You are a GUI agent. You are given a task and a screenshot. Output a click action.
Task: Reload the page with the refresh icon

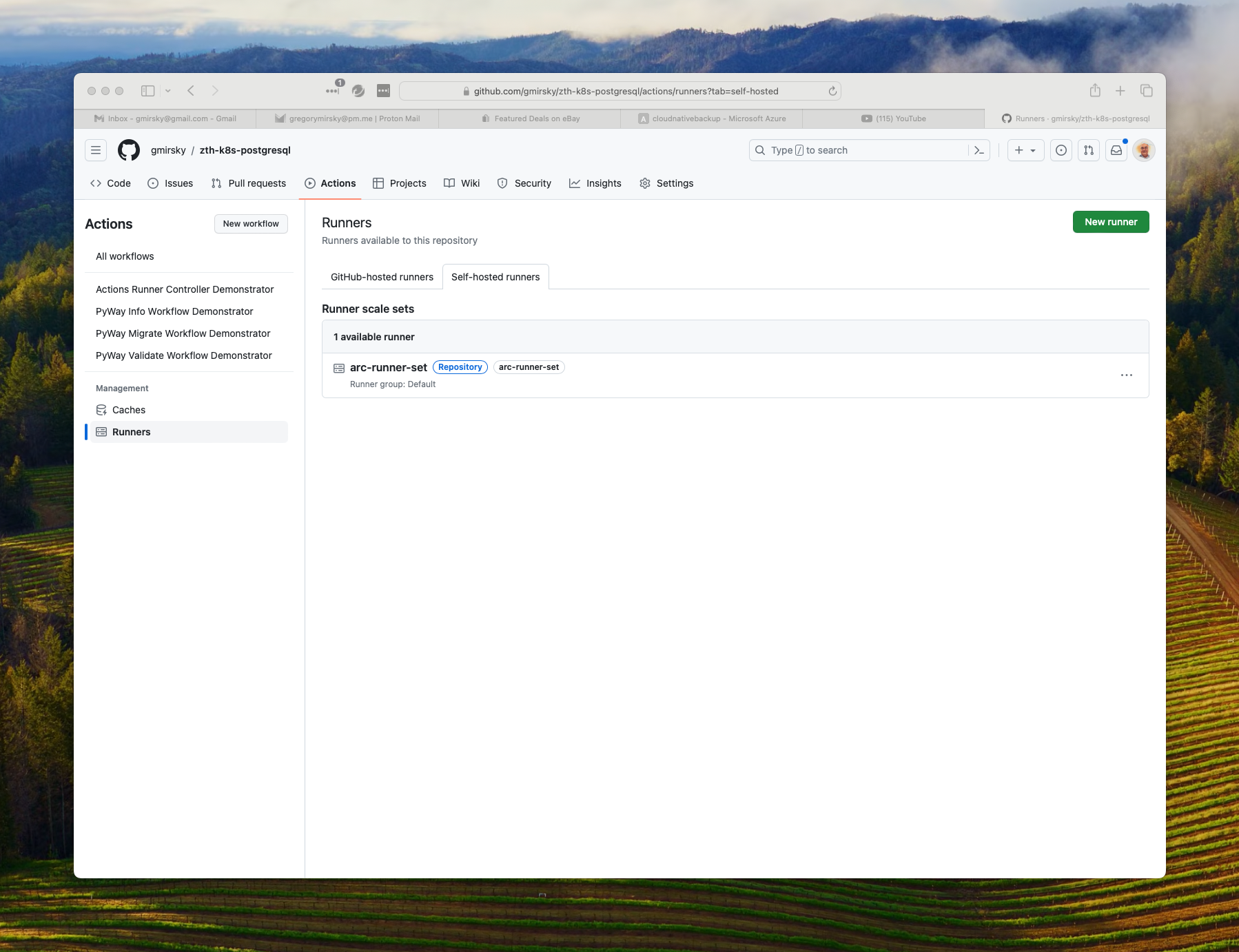coord(832,91)
